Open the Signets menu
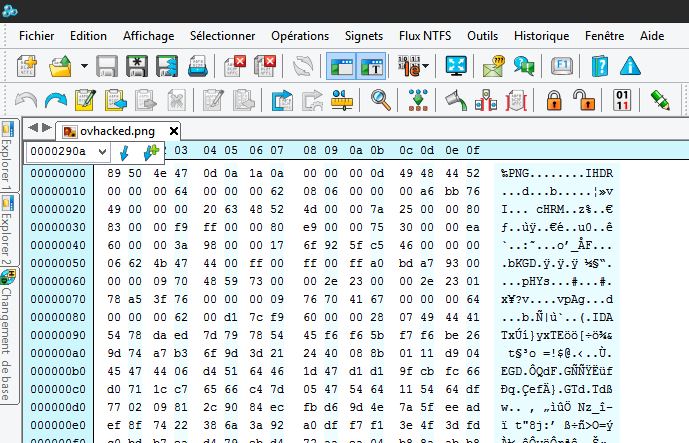Screen dimensions: 689x443 point(364,36)
